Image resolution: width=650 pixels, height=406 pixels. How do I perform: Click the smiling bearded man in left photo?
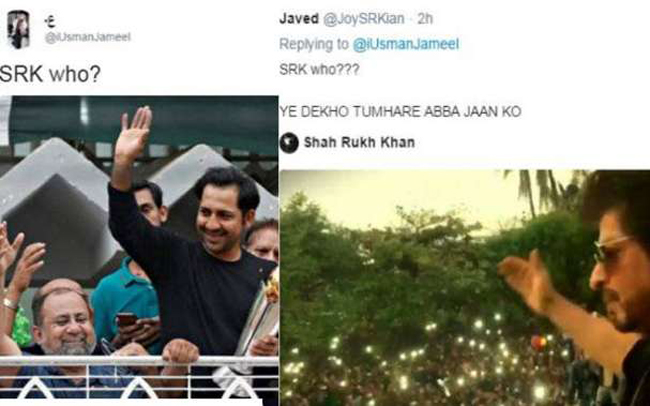pos(62,318)
